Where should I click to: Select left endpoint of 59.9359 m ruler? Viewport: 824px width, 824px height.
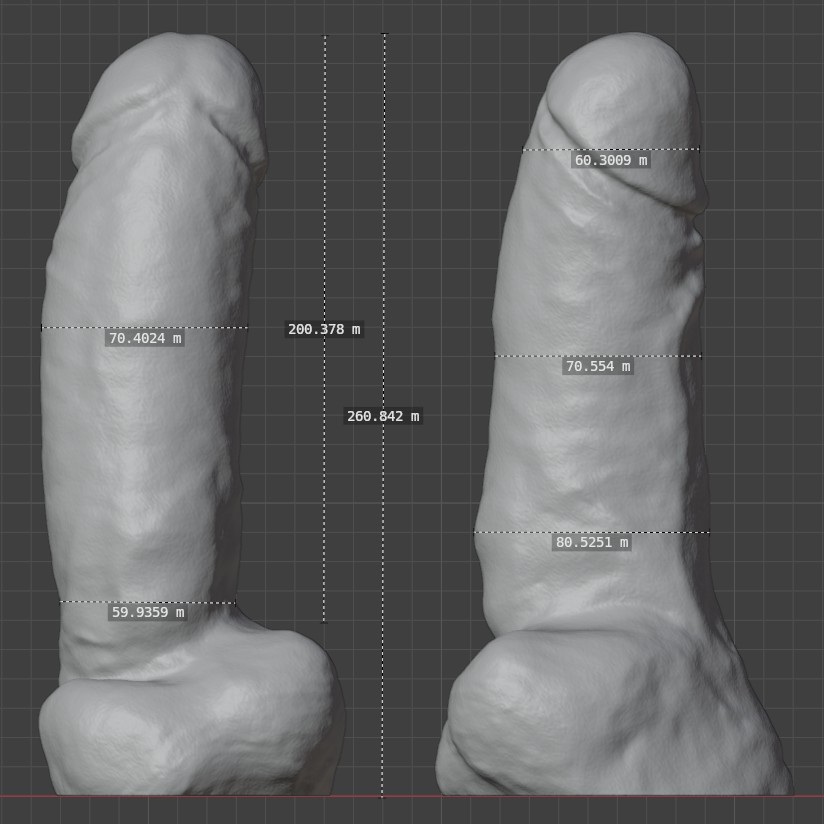[60, 602]
